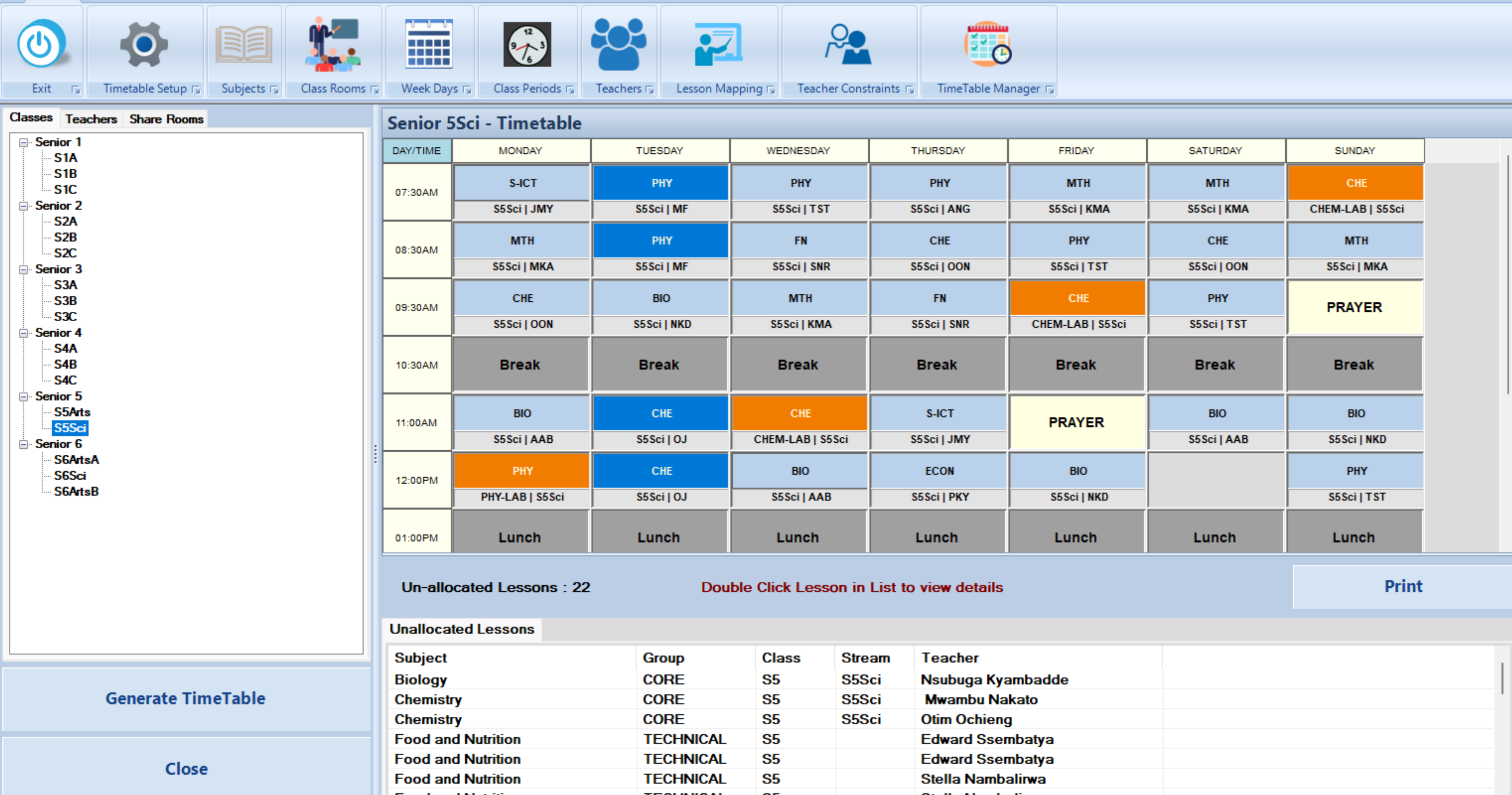Open TimeTable Manager icon
Image resolution: width=1512 pixels, height=795 pixels.
pyautogui.click(x=988, y=44)
